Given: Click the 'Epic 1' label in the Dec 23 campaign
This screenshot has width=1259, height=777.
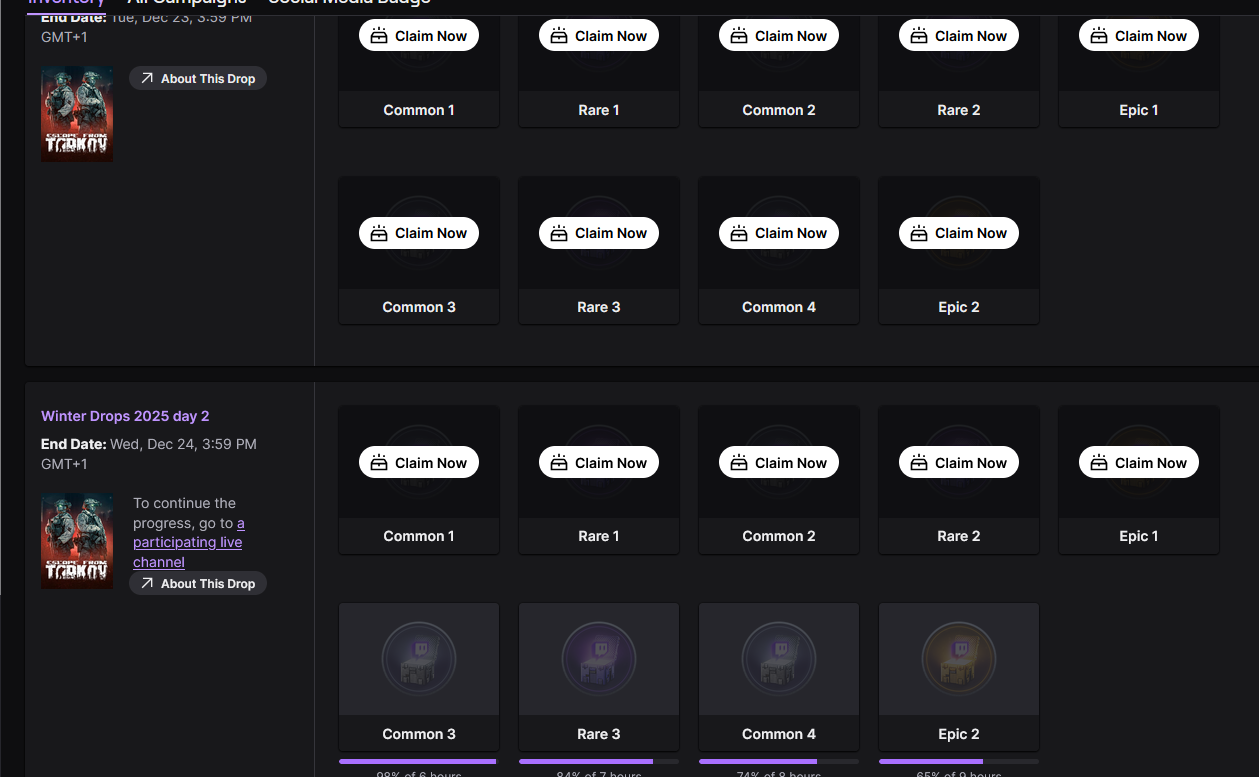Looking at the screenshot, I should click(x=1139, y=110).
